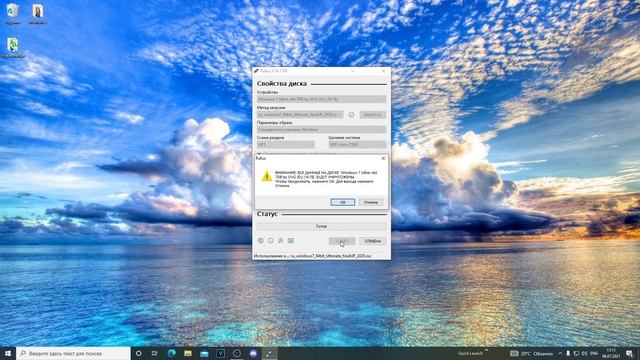The width and height of the screenshot is (640, 360).
Task: Open the round circle app icon on taskbar
Action: pyautogui.click(x=237, y=353)
